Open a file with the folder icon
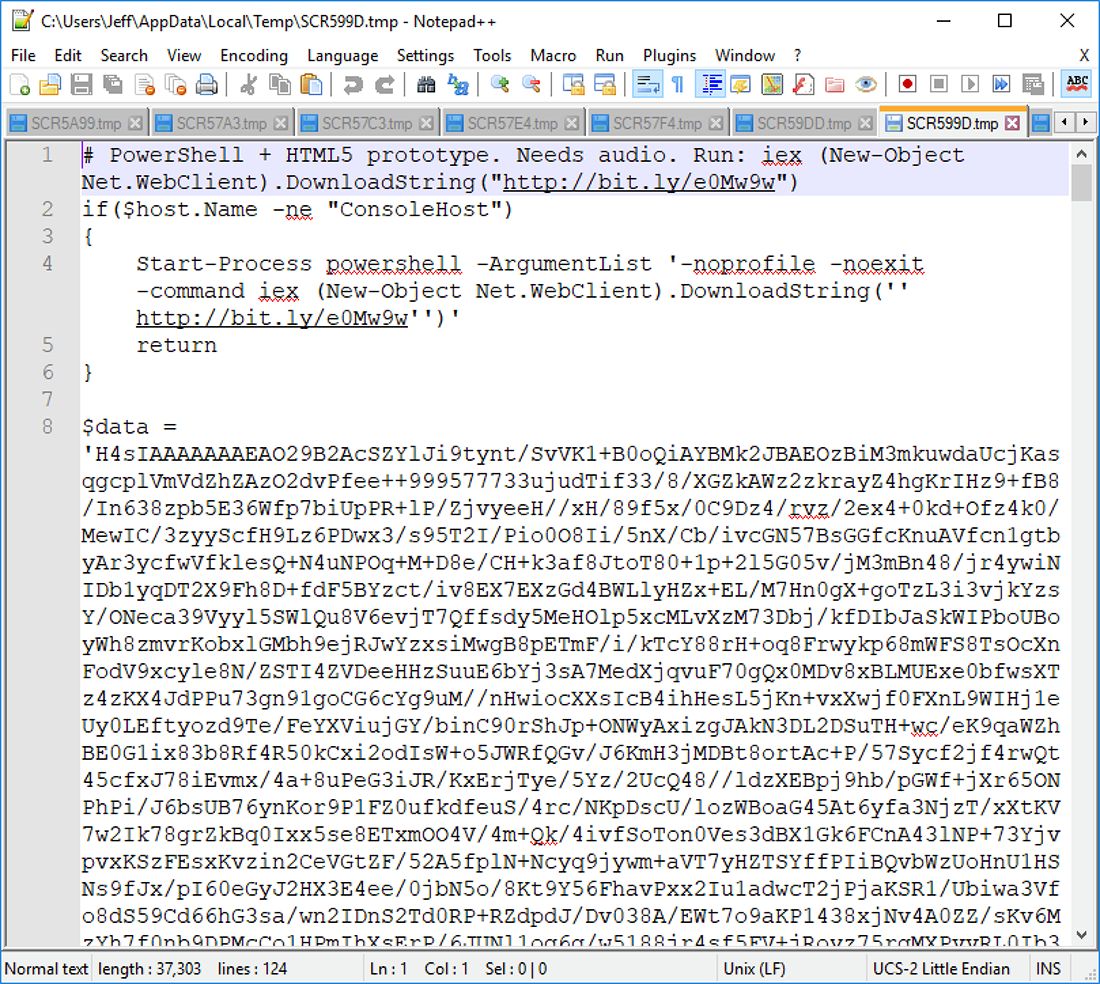 point(50,85)
